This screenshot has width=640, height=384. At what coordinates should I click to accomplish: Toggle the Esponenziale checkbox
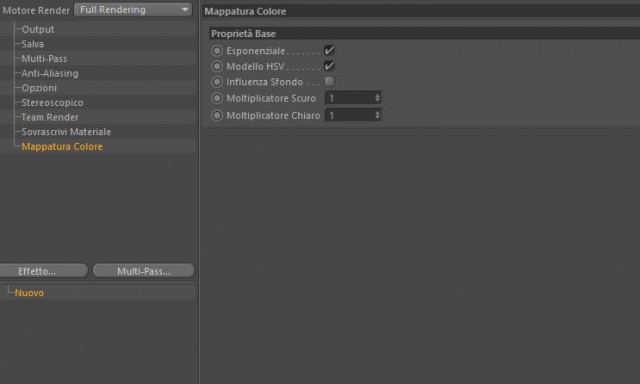(x=329, y=51)
